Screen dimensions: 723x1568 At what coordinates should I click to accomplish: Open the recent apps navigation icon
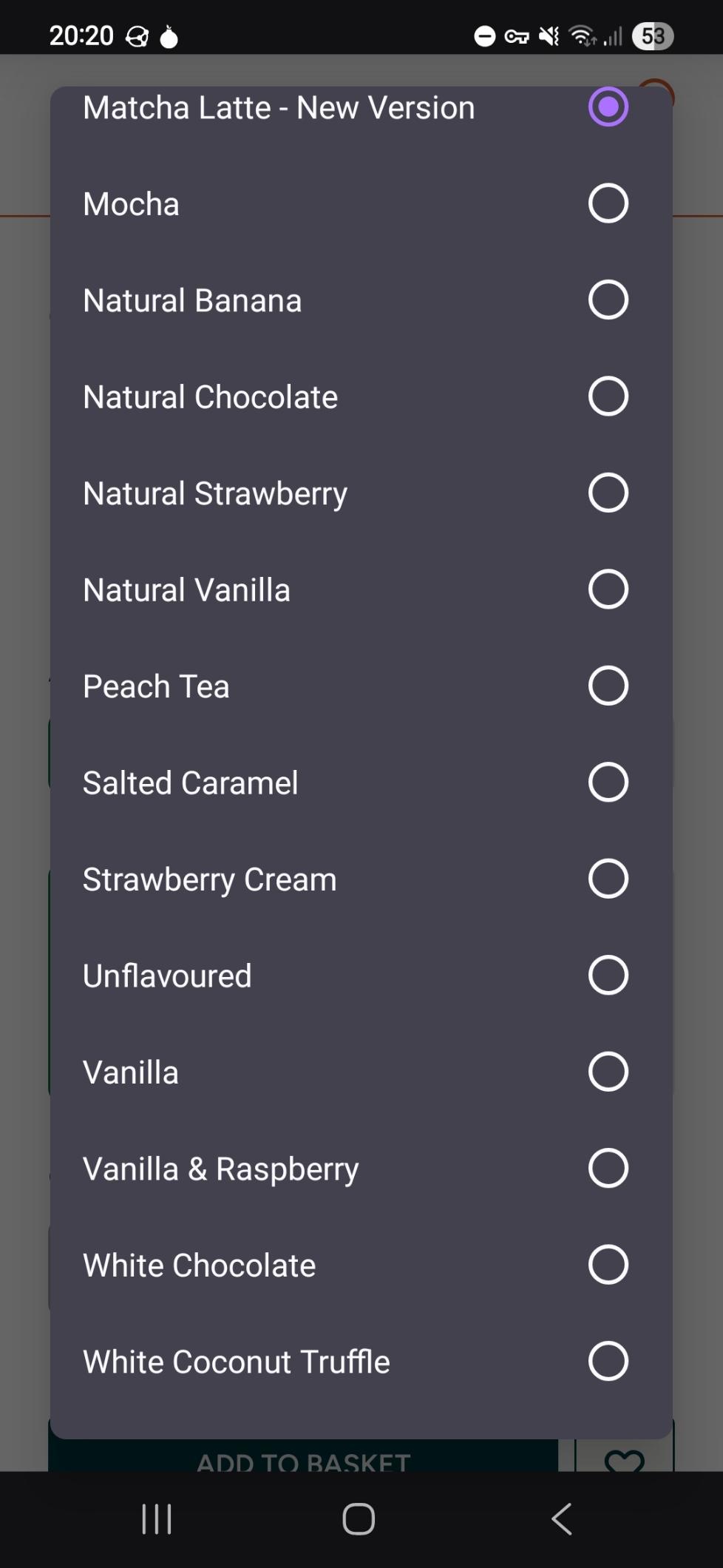157,1519
